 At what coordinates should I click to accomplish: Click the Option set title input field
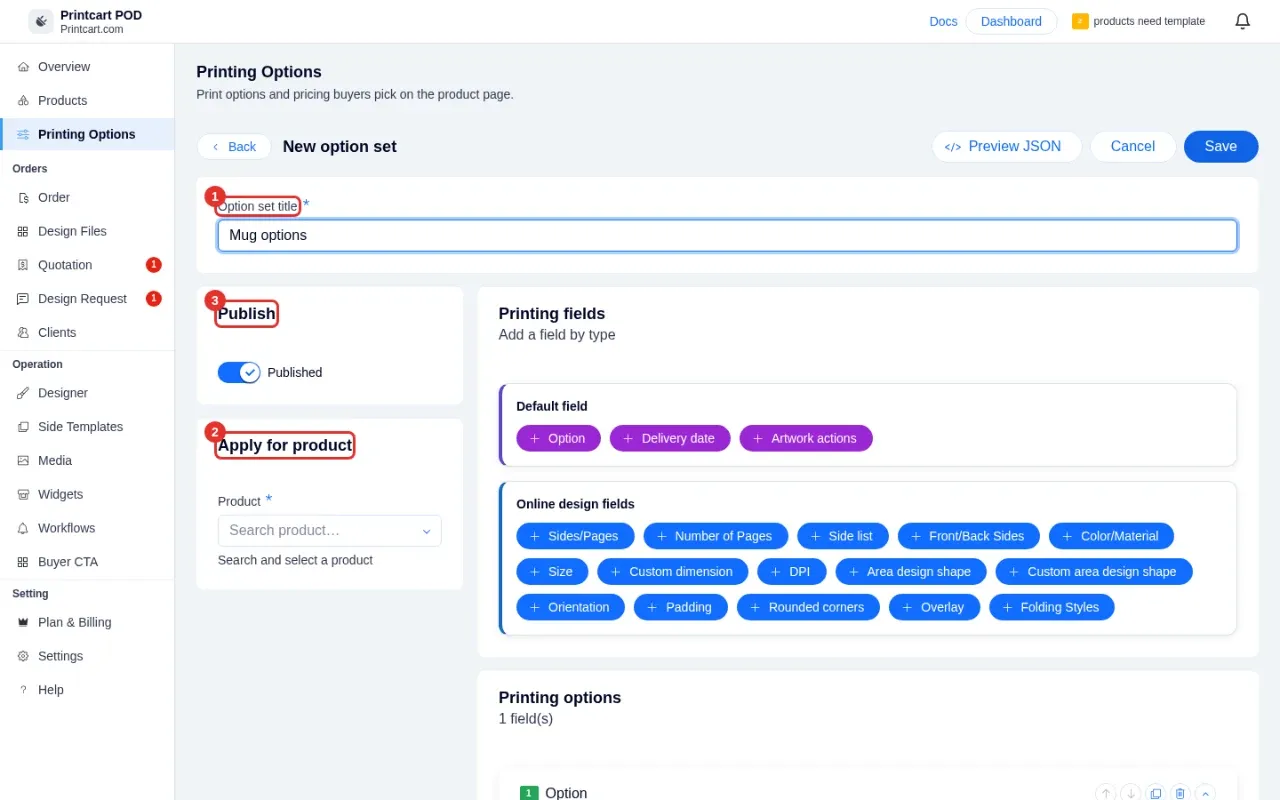click(x=727, y=235)
